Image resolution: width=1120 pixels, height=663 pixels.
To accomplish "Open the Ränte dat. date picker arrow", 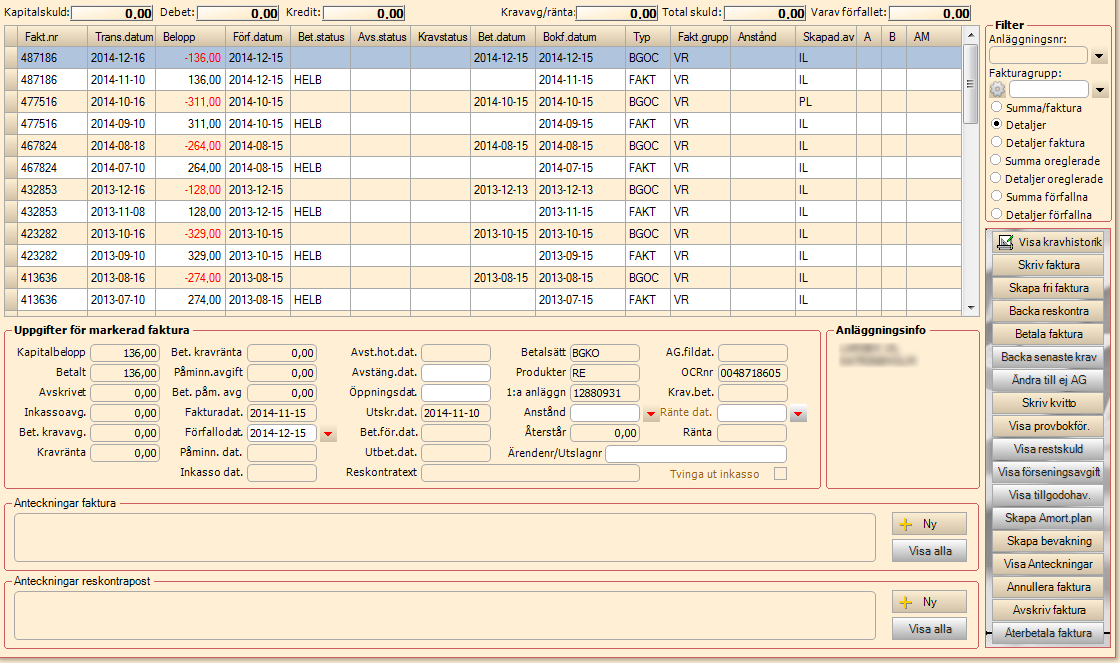I will (798, 413).
